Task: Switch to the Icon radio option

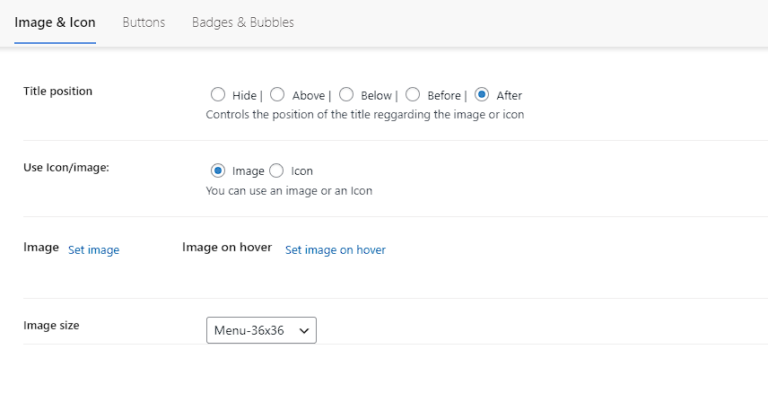Action: pos(276,171)
